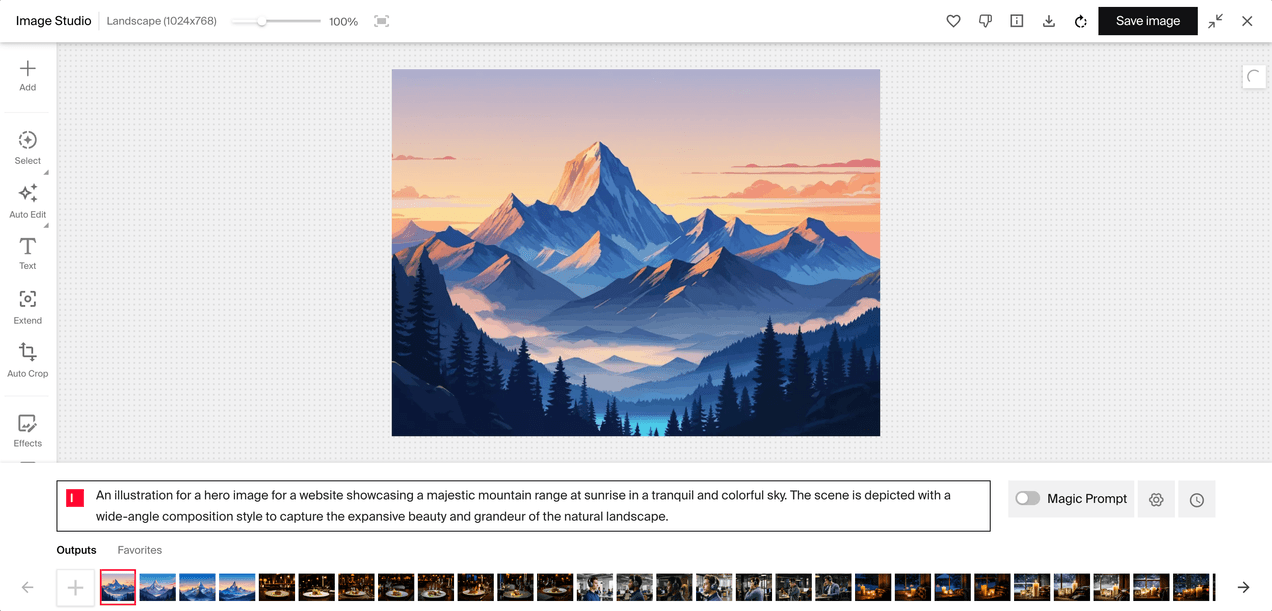Select the Text tool
This screenshot has width=1272, height=611.
[x=27, y=253]
